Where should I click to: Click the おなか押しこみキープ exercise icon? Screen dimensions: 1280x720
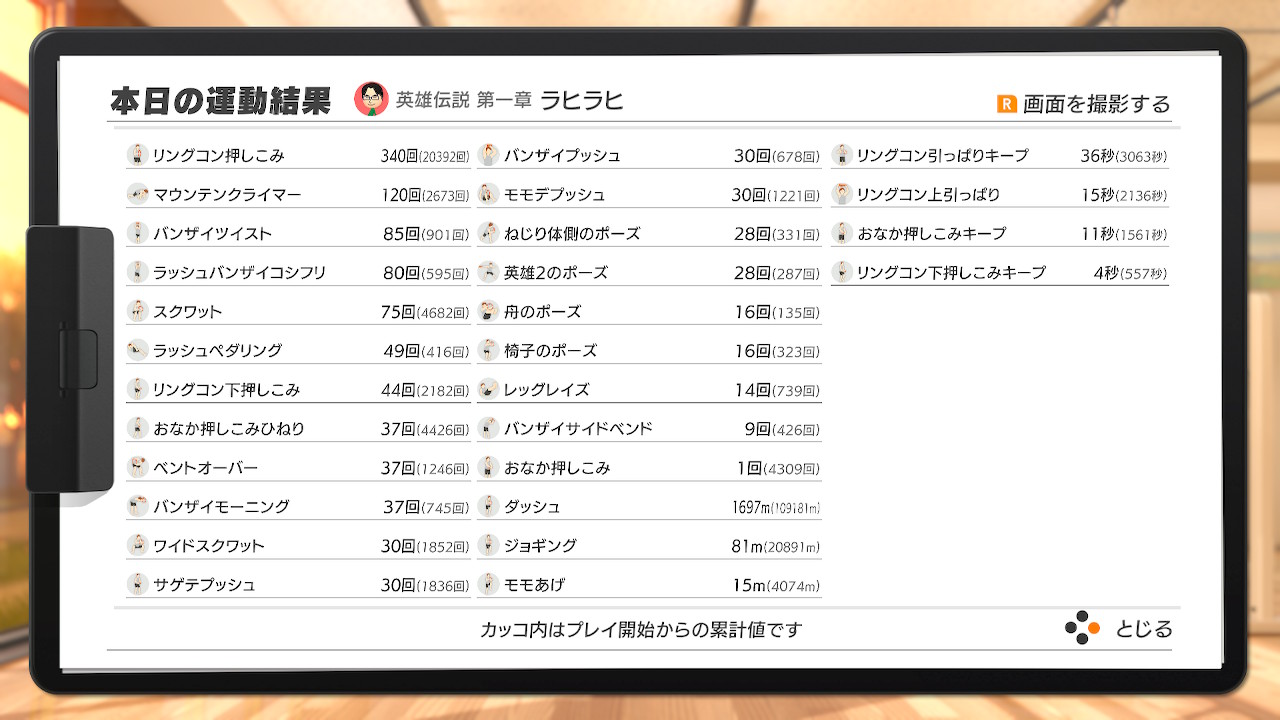[x=842, y=233]
